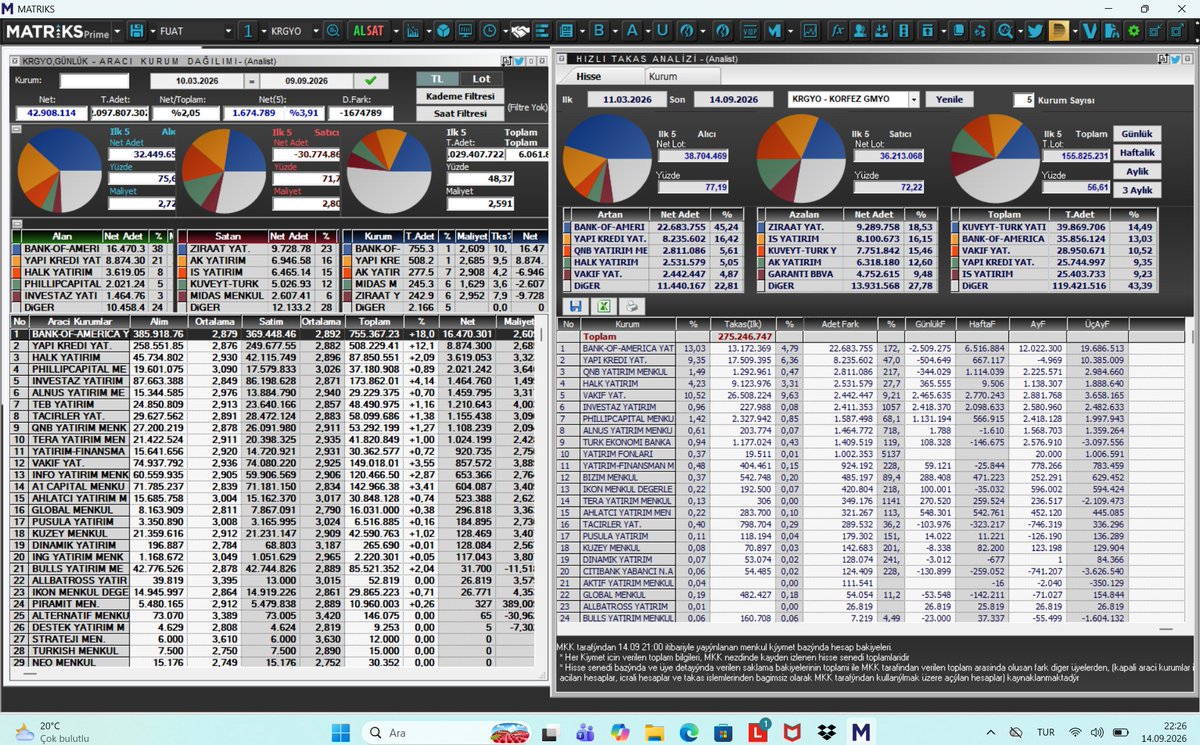Open the page number 1 dropdown arrow
1200x745 pixels.
pyautogui.click(x=264, y=31)
